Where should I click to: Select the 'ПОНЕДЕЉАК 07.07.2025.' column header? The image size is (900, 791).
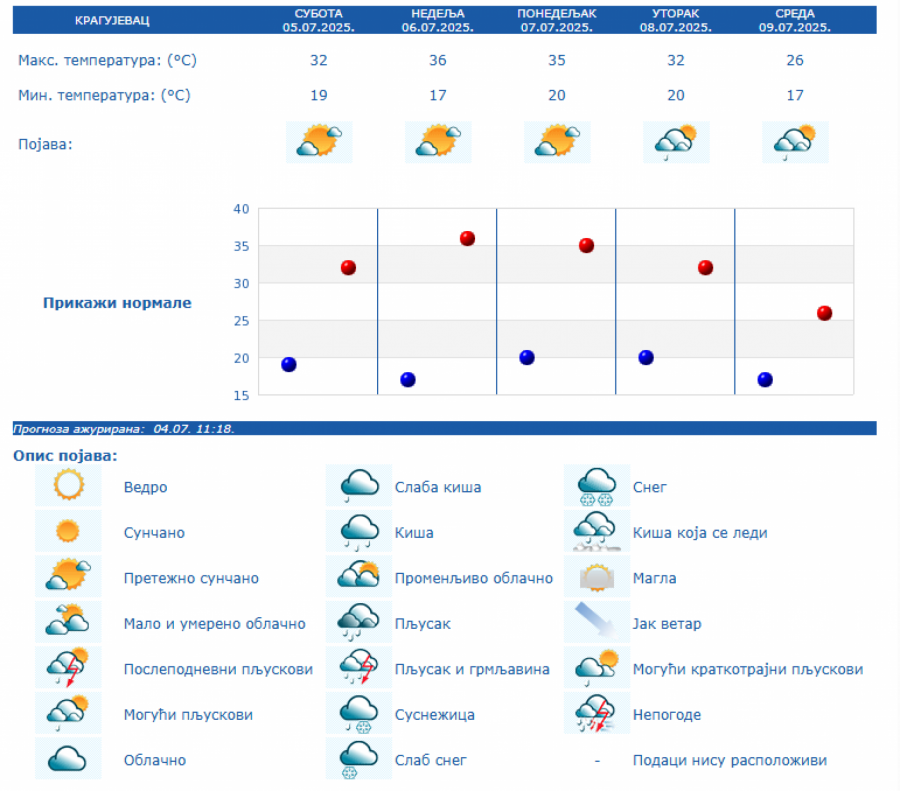pos(557,20)
